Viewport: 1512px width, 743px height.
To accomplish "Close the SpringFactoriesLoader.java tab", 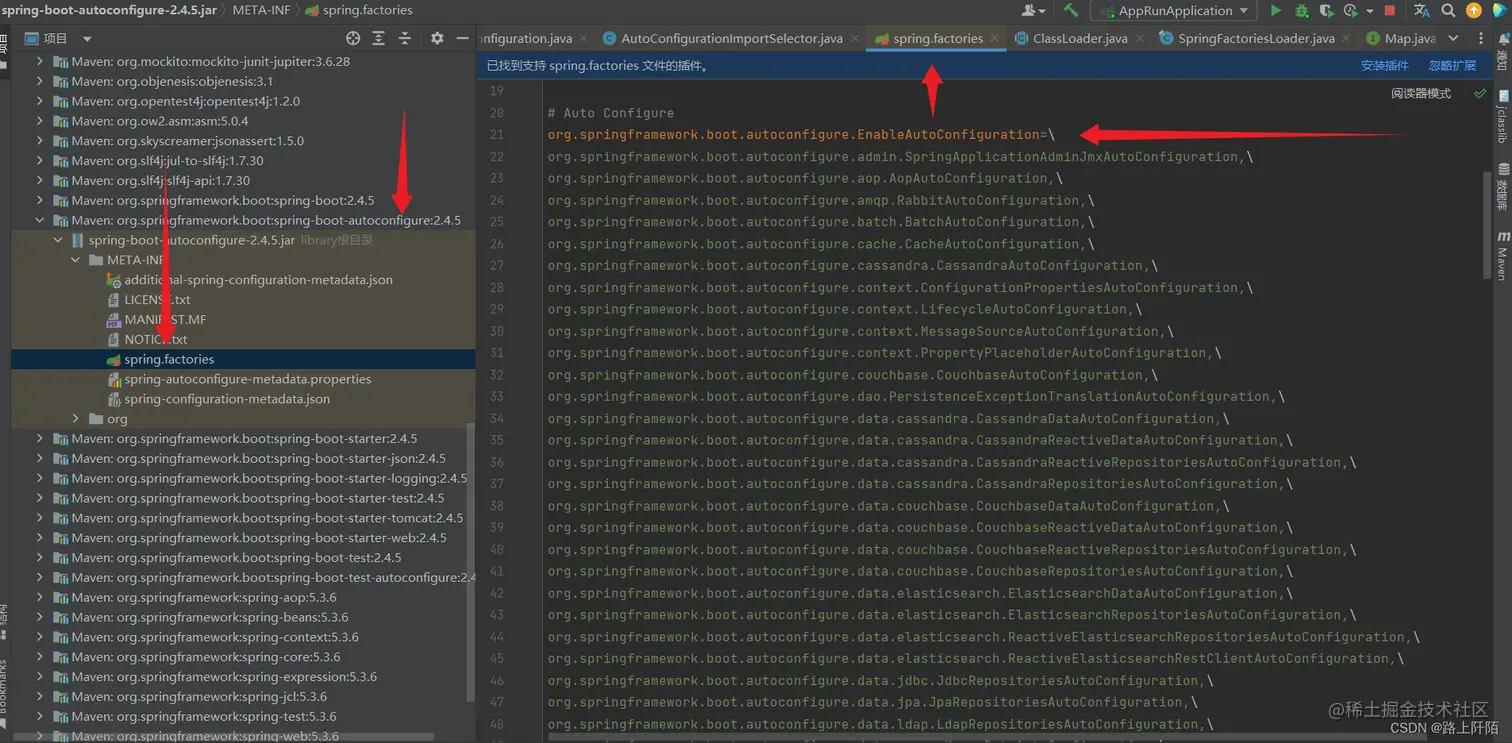I will (1348, 38).
